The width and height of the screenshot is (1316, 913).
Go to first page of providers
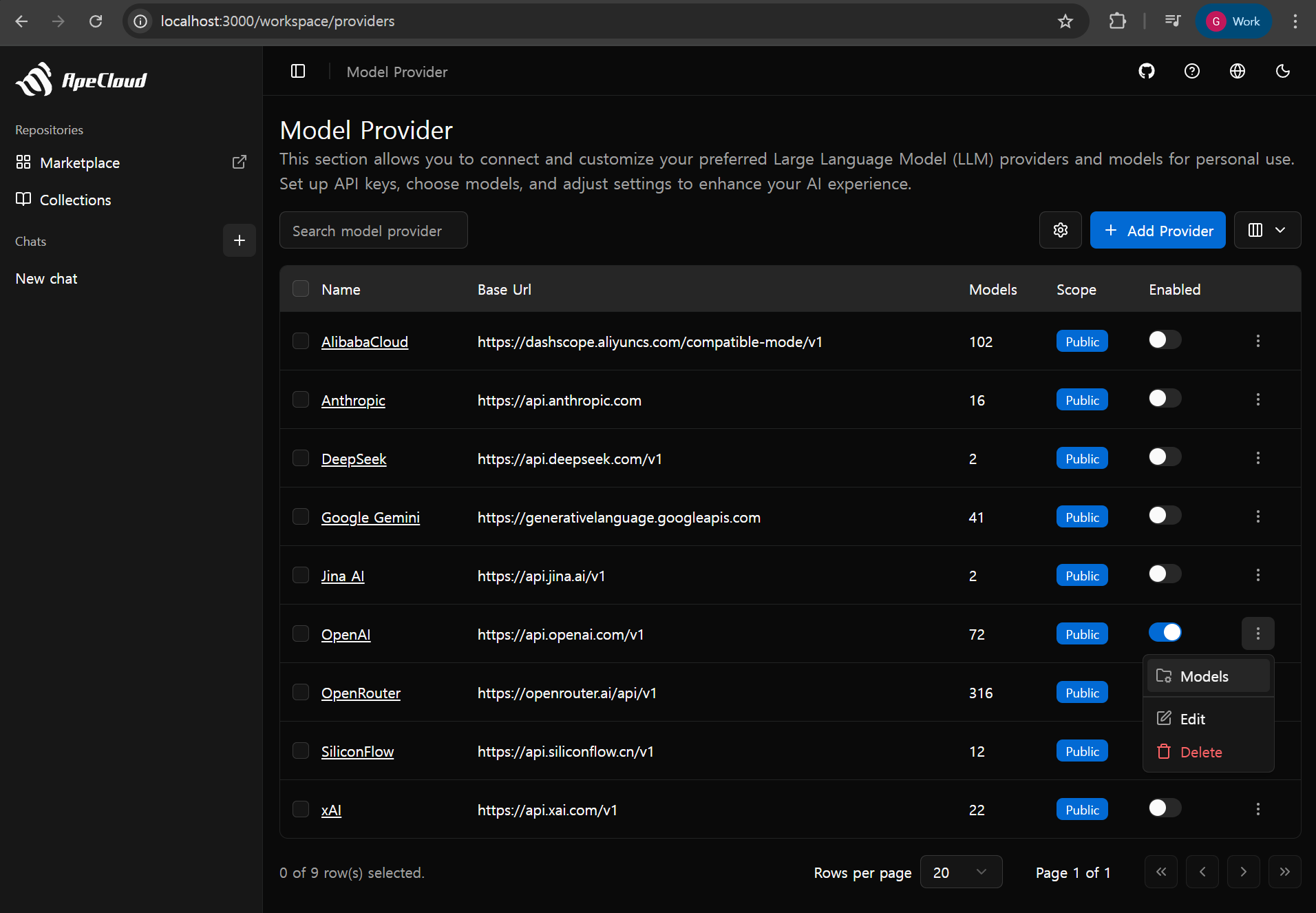click(1161, 872)
